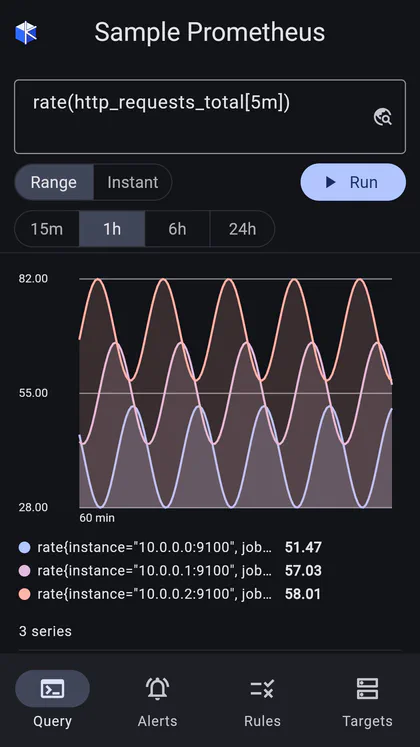The image size is (420, 747).
Task: Switch query mode to Range
Action: [54, 182]
